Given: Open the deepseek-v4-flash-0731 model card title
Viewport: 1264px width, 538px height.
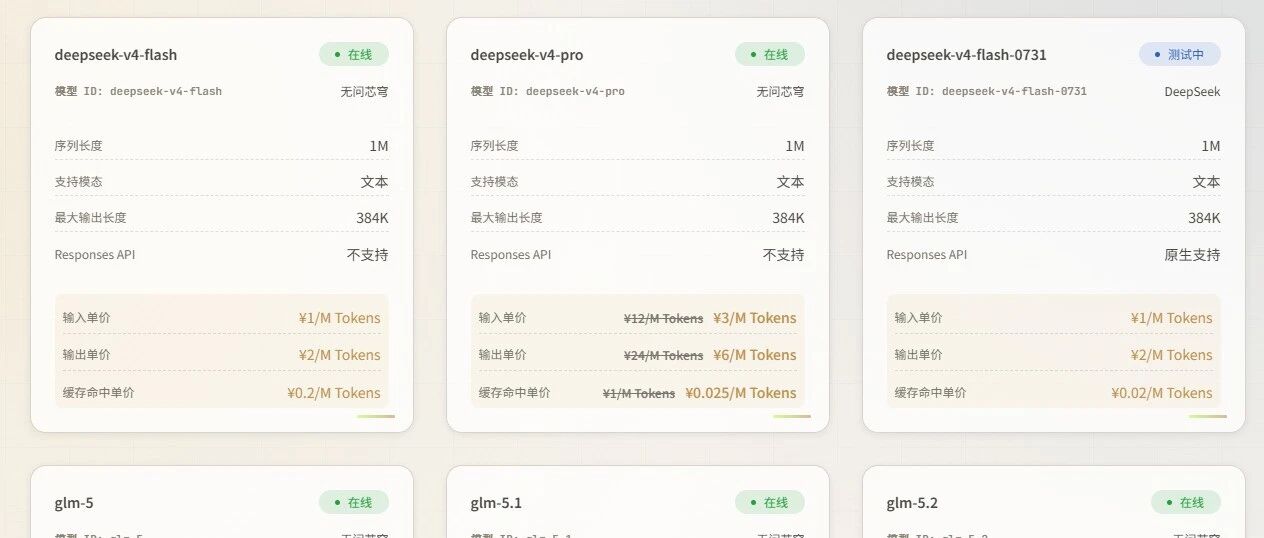Looking at the screenshot, I should pyautogui.click(x=967, y=55).
